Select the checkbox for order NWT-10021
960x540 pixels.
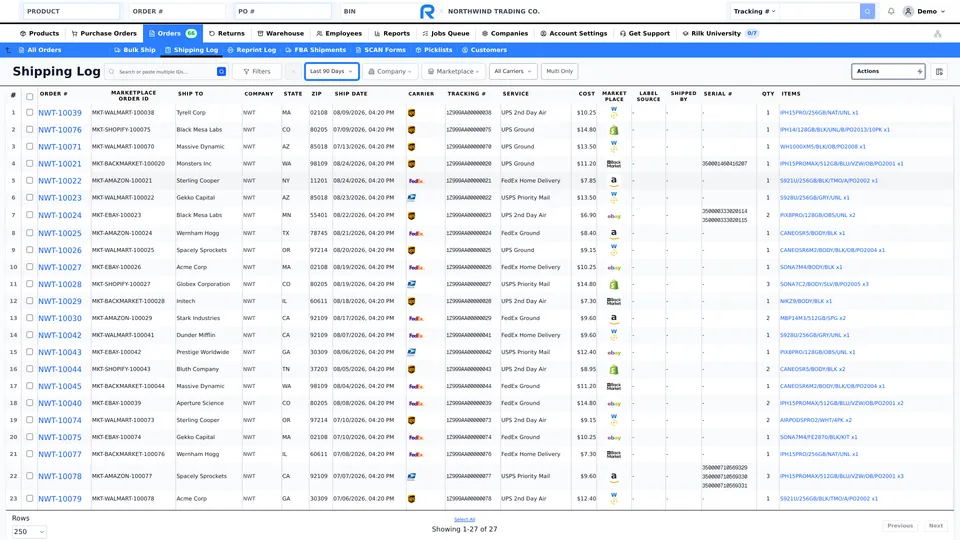(29, 163)
